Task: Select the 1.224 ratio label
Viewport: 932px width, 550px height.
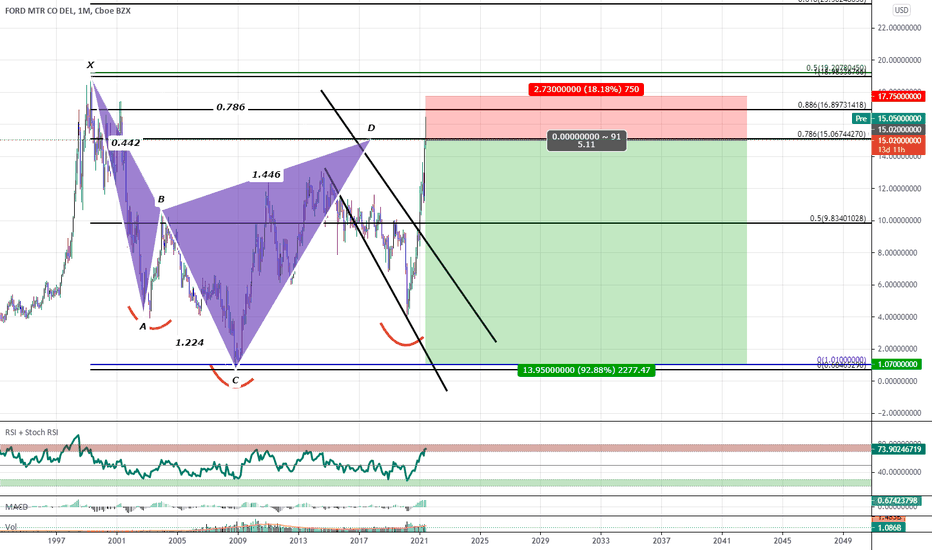Action: pos(190,342)
